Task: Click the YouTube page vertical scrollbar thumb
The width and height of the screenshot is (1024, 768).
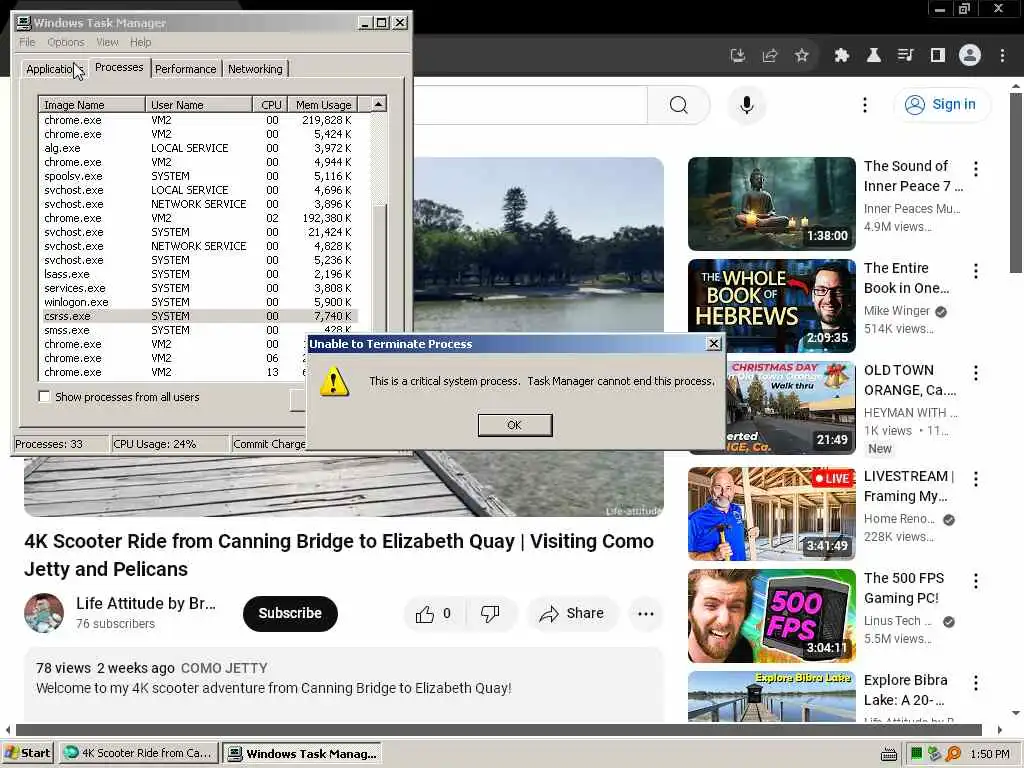Action: pyautogui.click(x=1016, y=183)
